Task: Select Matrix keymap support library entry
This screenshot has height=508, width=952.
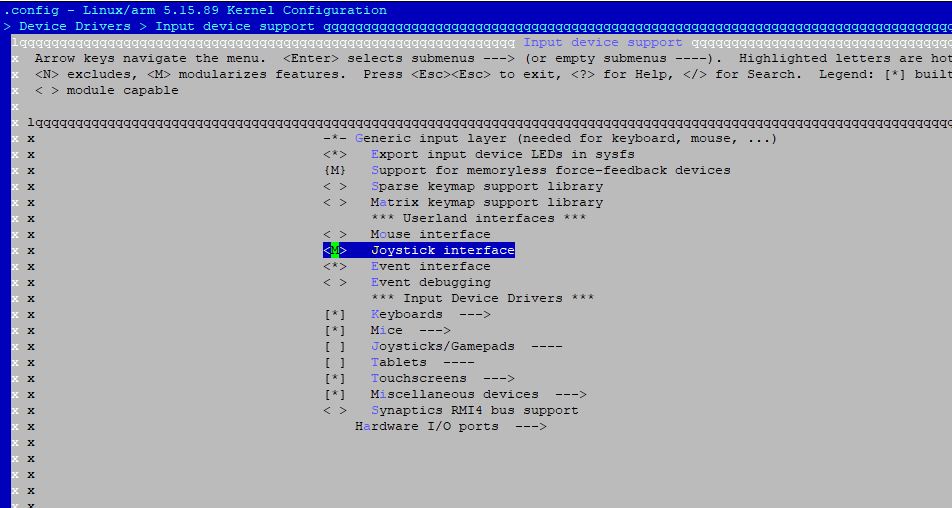Action: (x=486, y=202)
